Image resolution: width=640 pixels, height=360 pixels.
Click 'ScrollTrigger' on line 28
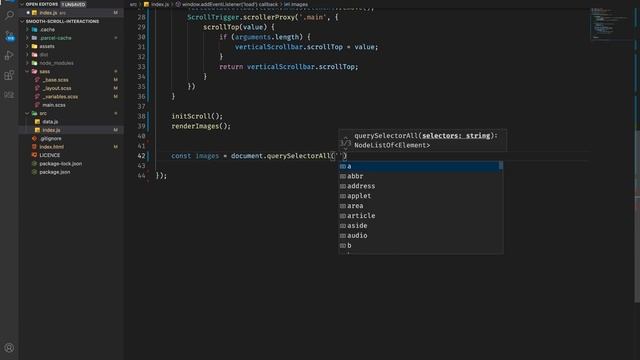213,17
